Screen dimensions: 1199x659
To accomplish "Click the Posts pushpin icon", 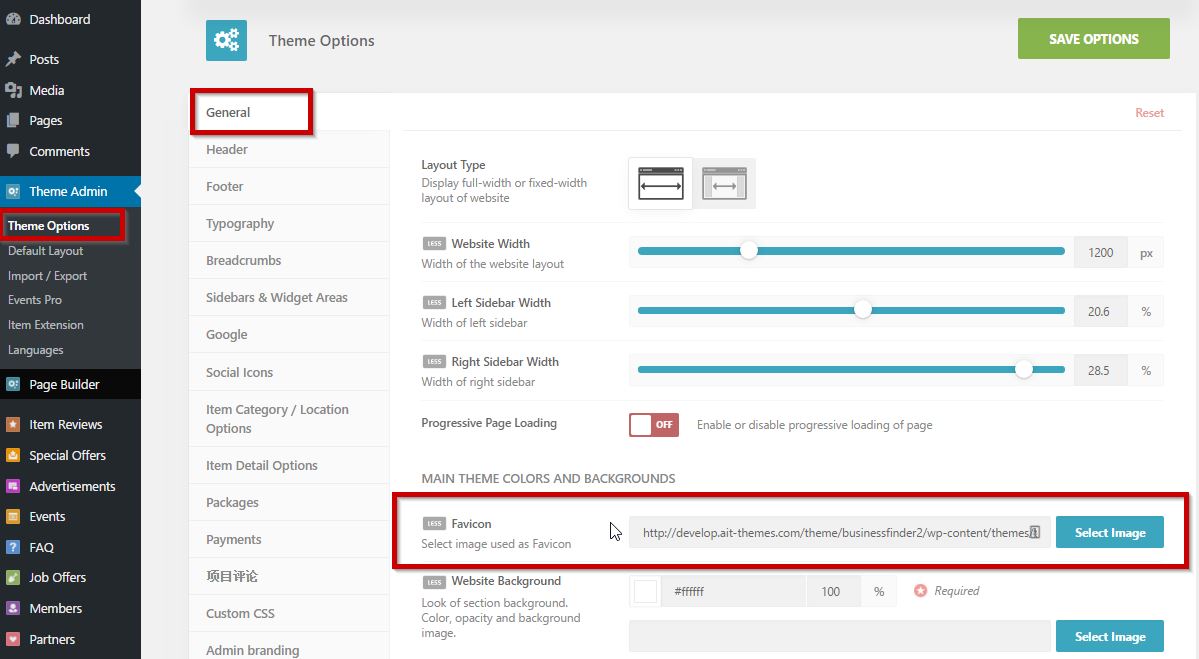I will click(x=13, y=59).
